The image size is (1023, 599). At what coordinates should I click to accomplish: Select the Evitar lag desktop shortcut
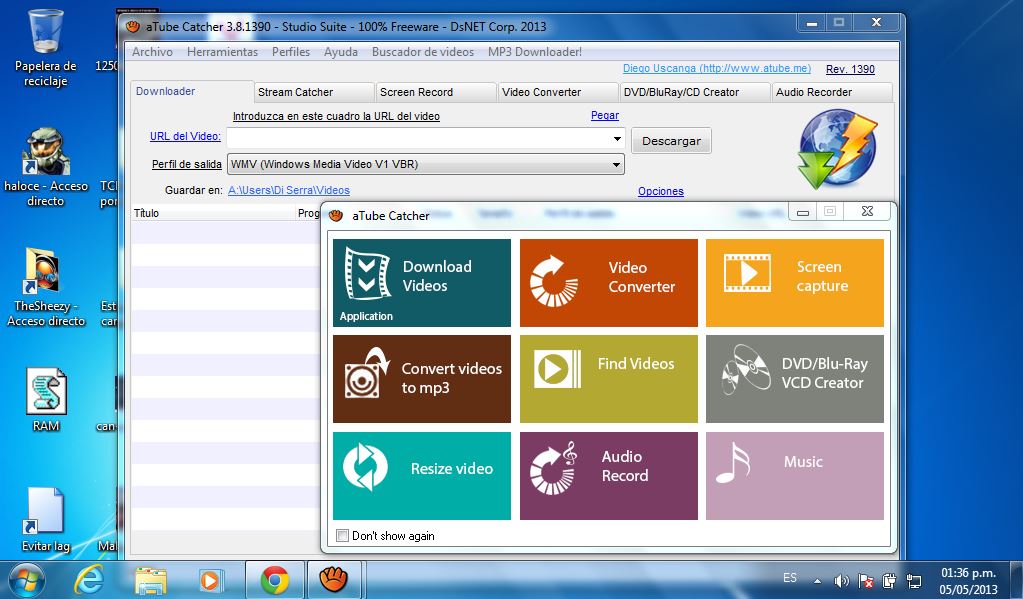pyautogui.click(x=46, y=520)
